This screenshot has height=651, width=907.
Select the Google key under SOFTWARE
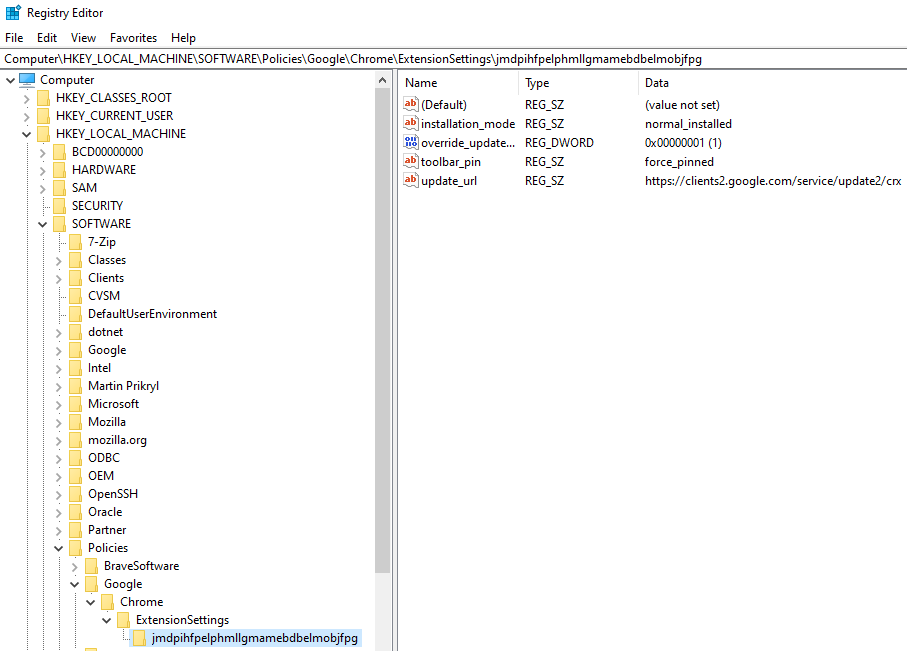(107, 350)
